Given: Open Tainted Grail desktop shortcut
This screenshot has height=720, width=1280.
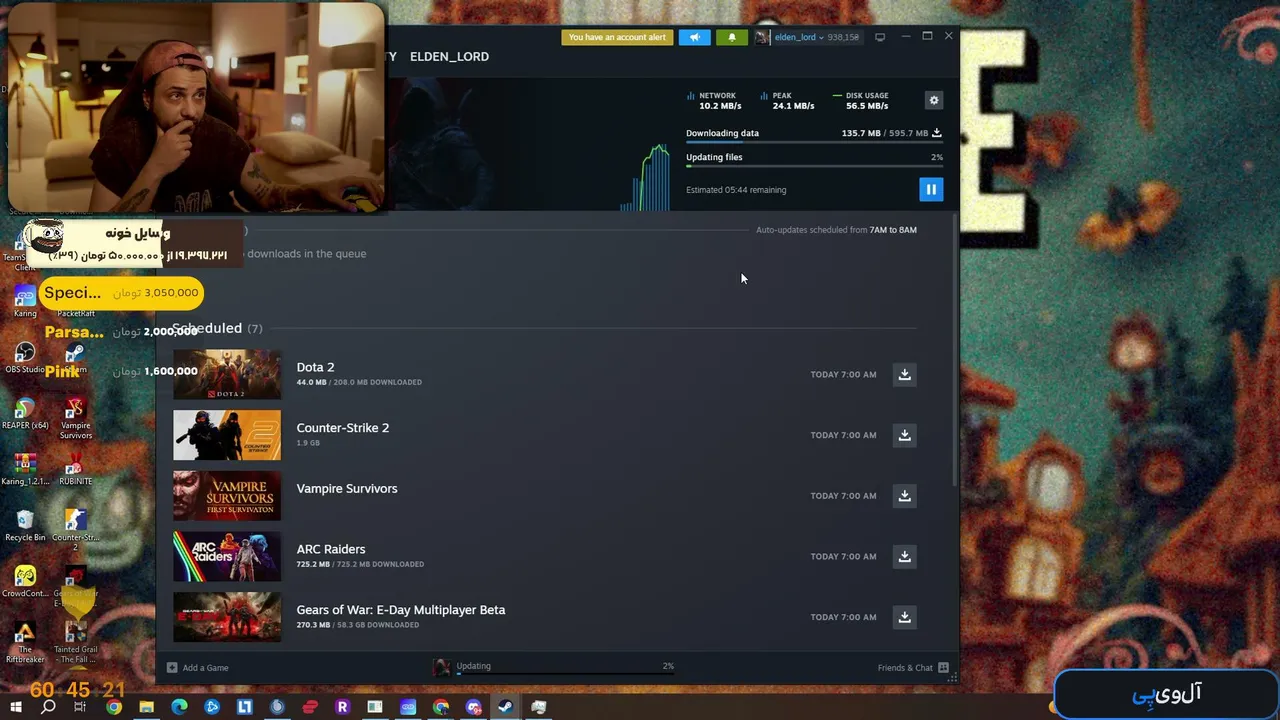Looking at the screenshot, I should point(75,643).
